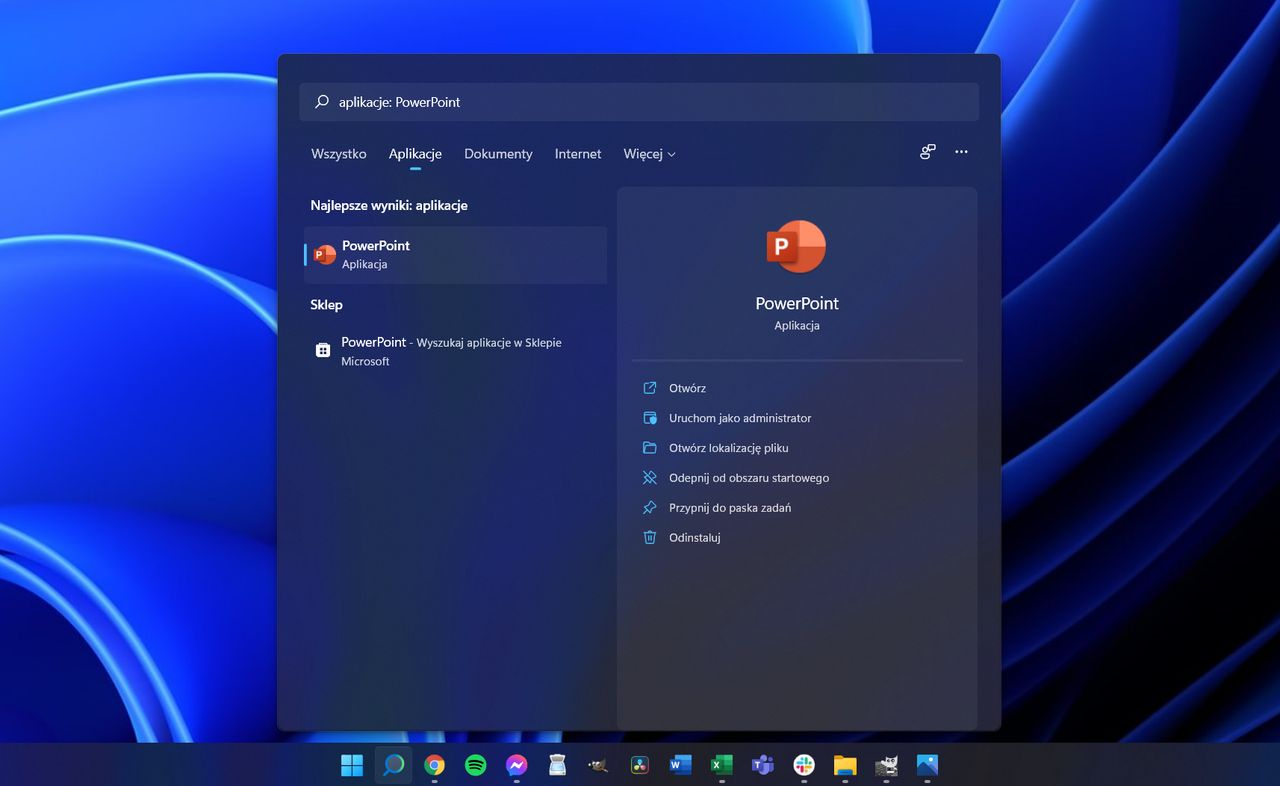Click Otwórz lokalizację pliku
This screenshot has height=786, width=1280.
pyautogui.click(x=729, y=448)
